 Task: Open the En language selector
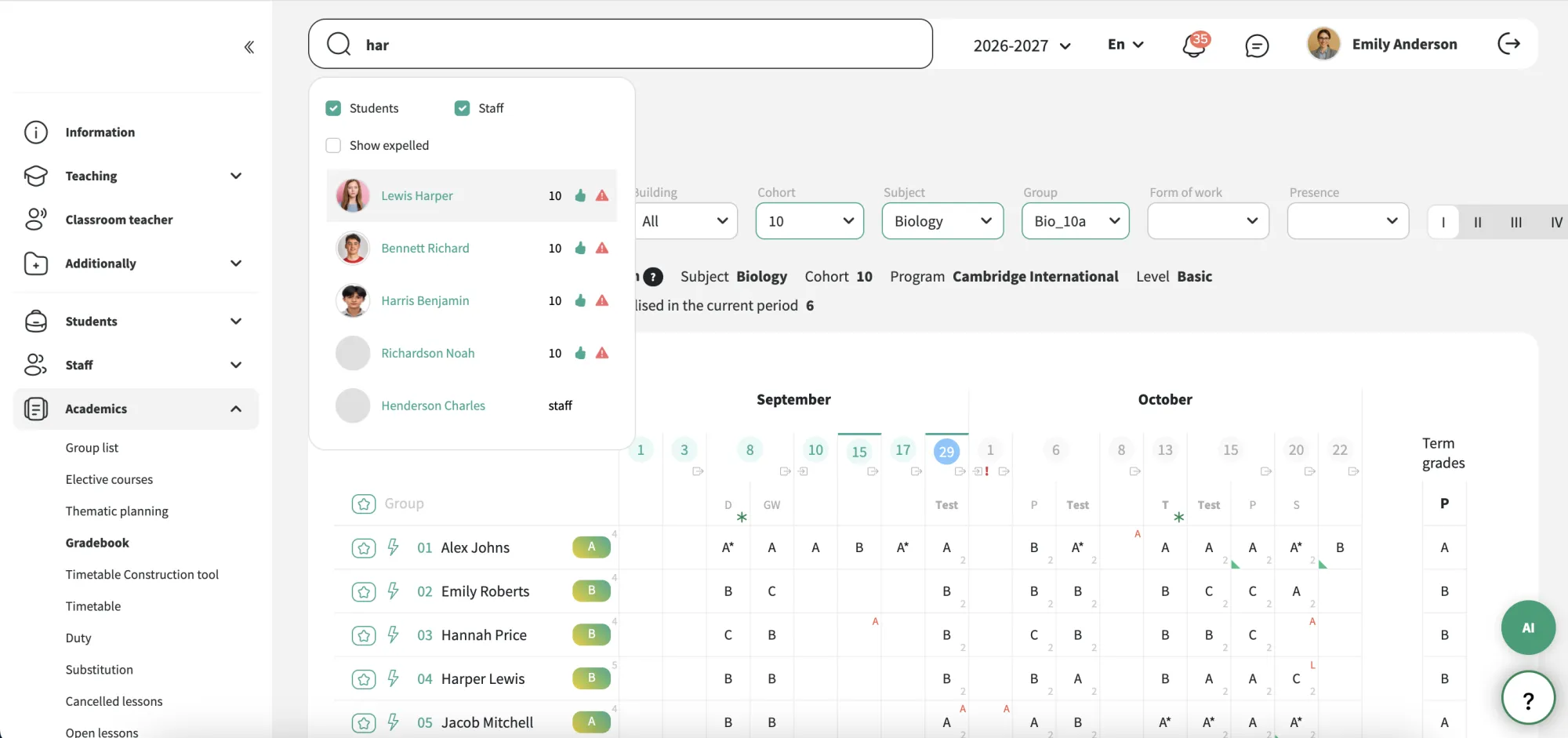[1125, 45]
